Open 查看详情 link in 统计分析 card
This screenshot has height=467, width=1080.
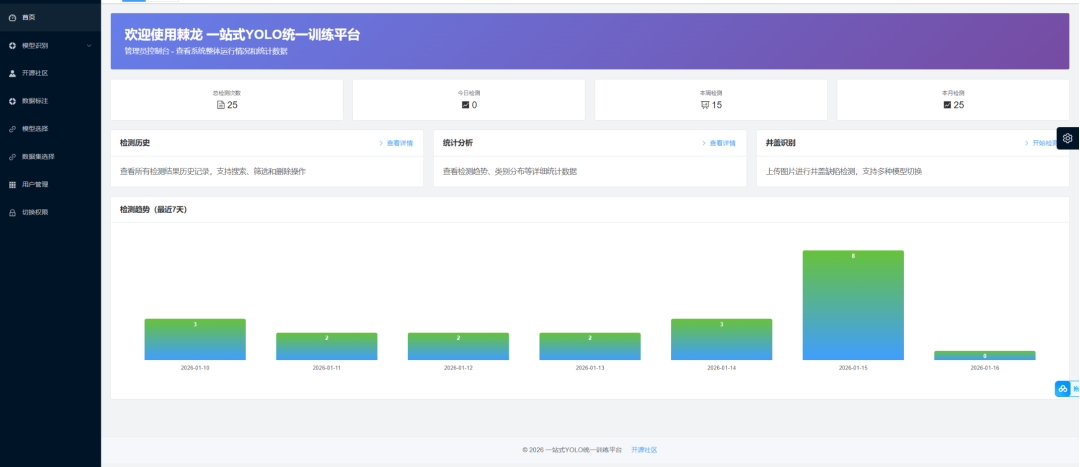pyautogui.click(x=723, y=143)
